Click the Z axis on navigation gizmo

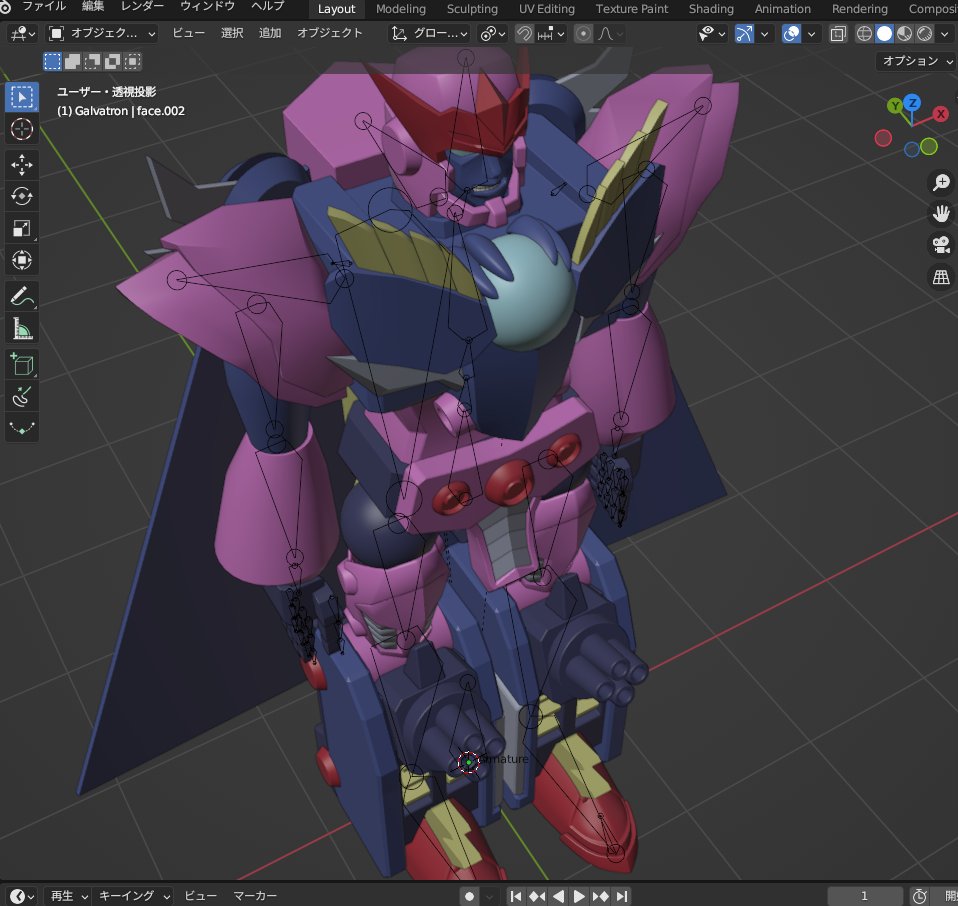(912, 102)
